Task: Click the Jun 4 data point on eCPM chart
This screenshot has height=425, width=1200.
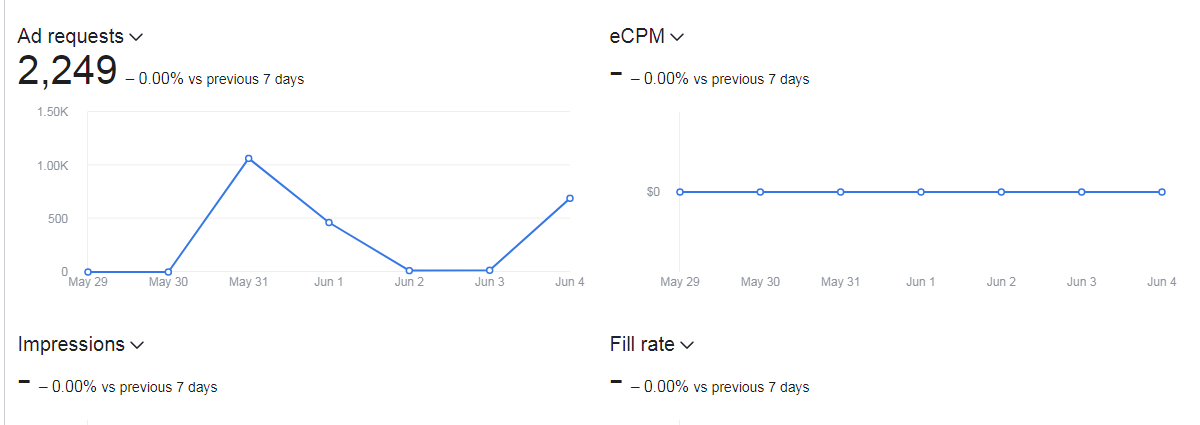Action: pyautogui.click(x=1162, y=191)
